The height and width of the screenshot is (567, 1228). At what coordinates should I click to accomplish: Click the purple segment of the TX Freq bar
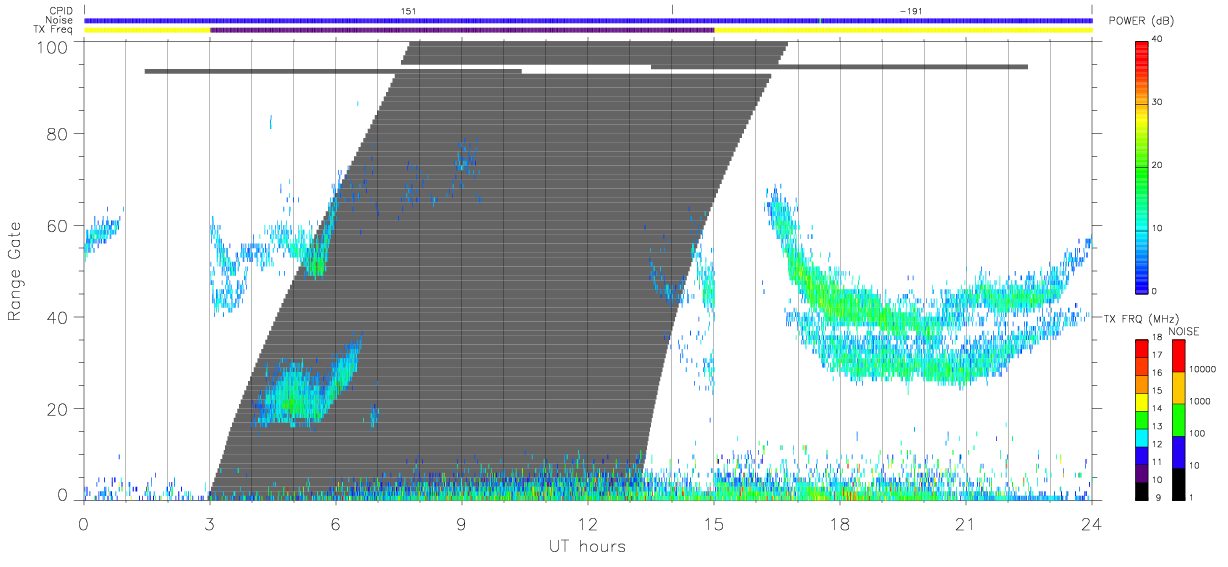point(462,30)
